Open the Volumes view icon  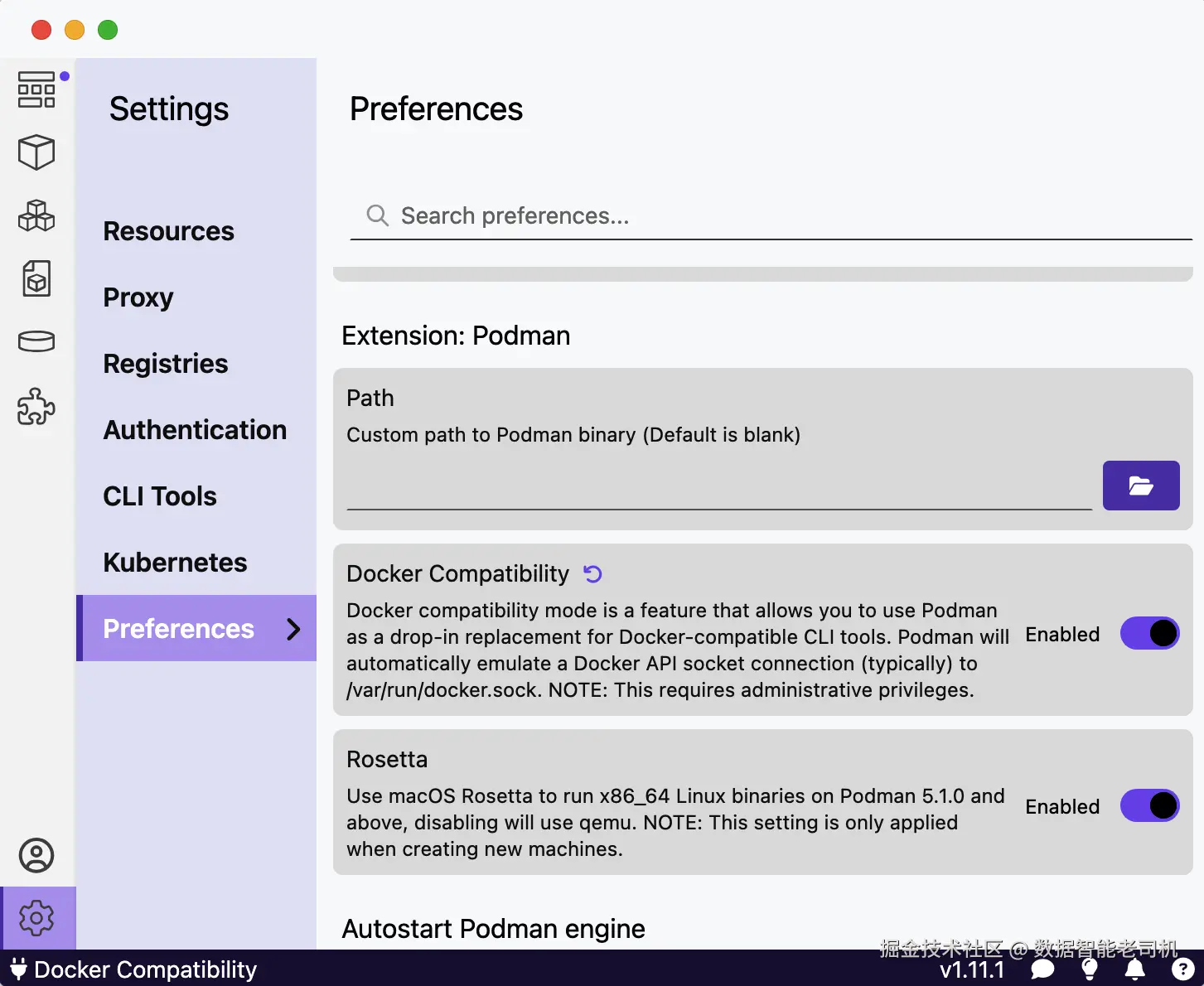coord(36,341)
